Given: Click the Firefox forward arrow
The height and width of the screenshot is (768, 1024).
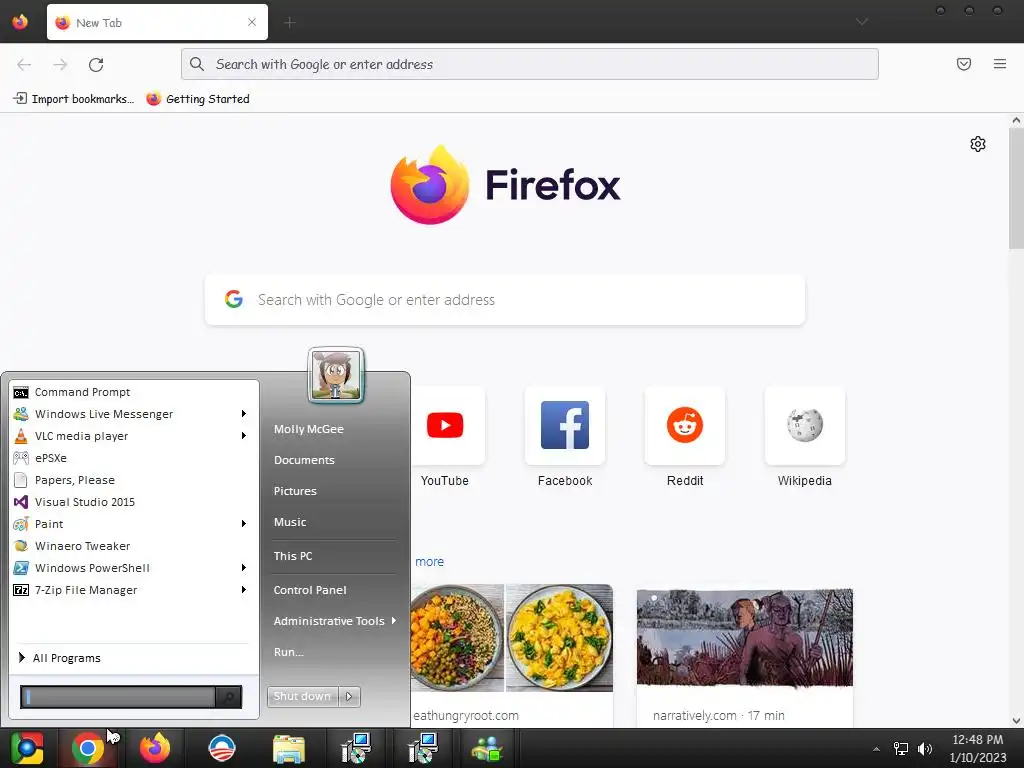Looking at the screenshot, I should coord(60,64).
